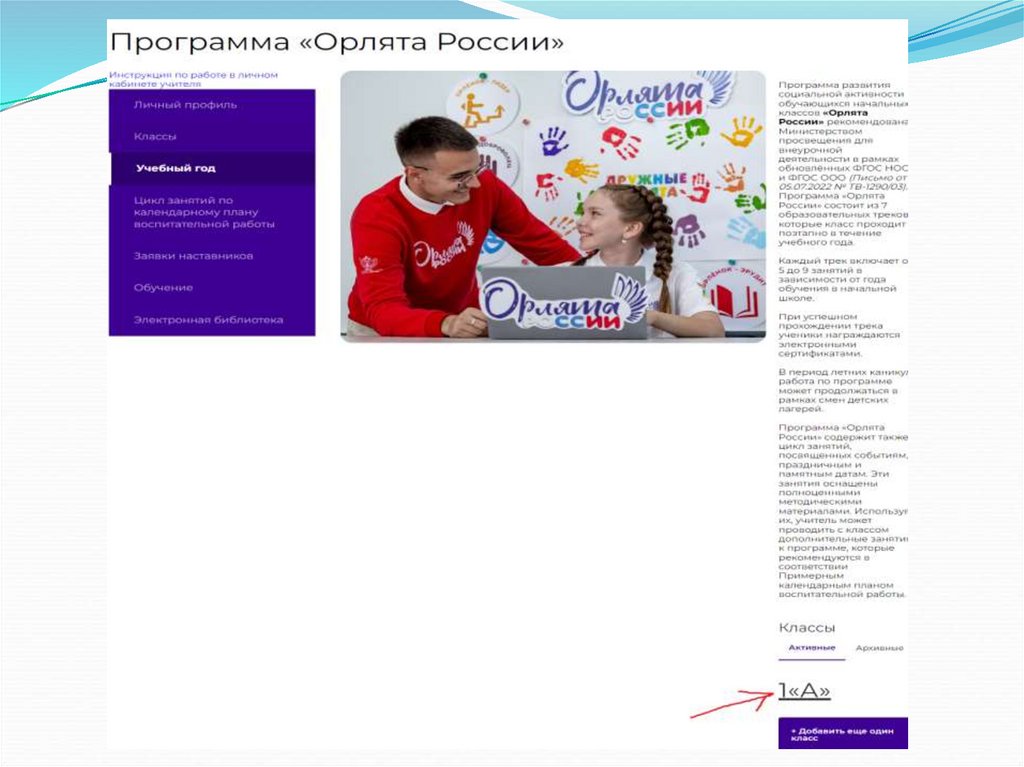Click paragraph starting Каждый трек включает

(x=842, y=279)
